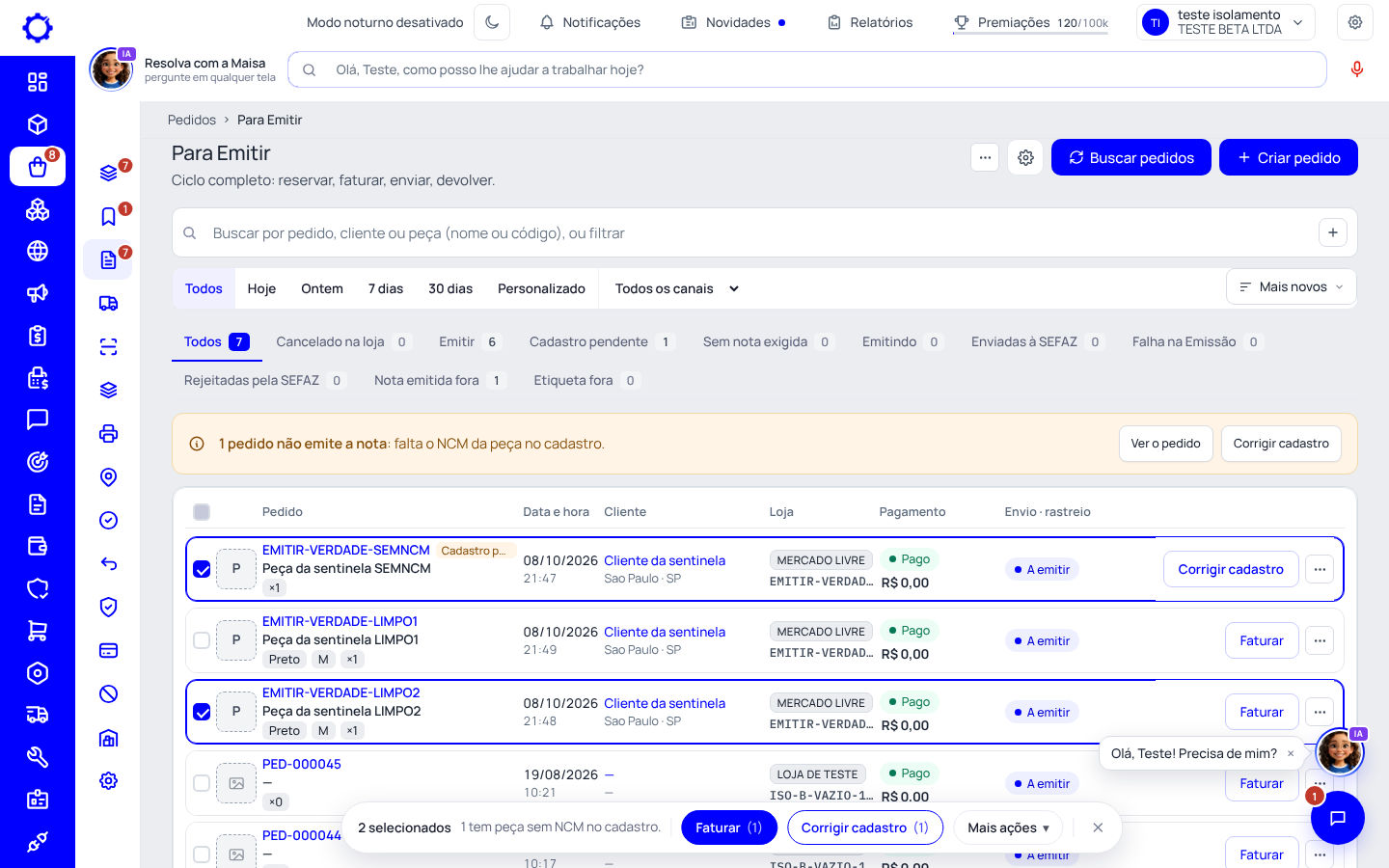
Task: Click the microphone icon beside Maisa input
Action: 1357,69
